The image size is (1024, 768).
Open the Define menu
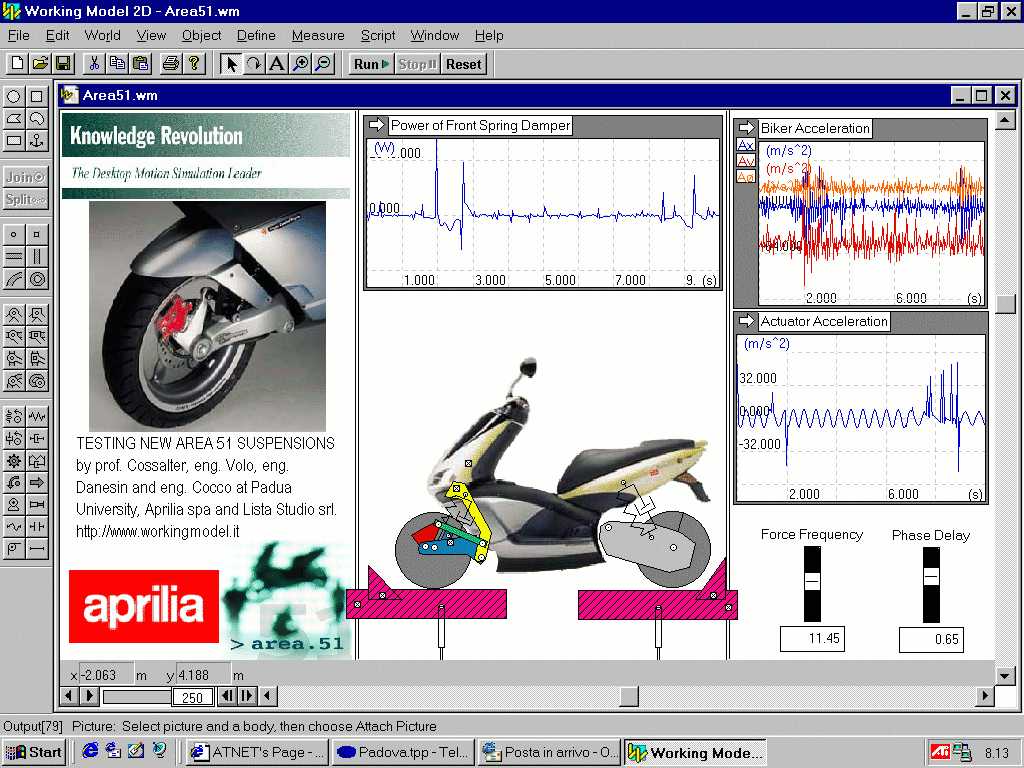(256, 35)
